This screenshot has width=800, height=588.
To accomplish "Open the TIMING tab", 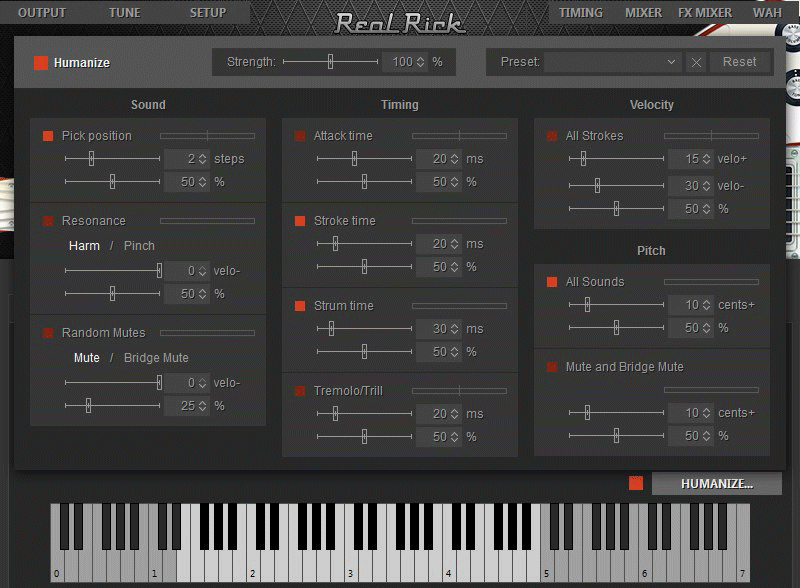I will click(x=581, y=13).
